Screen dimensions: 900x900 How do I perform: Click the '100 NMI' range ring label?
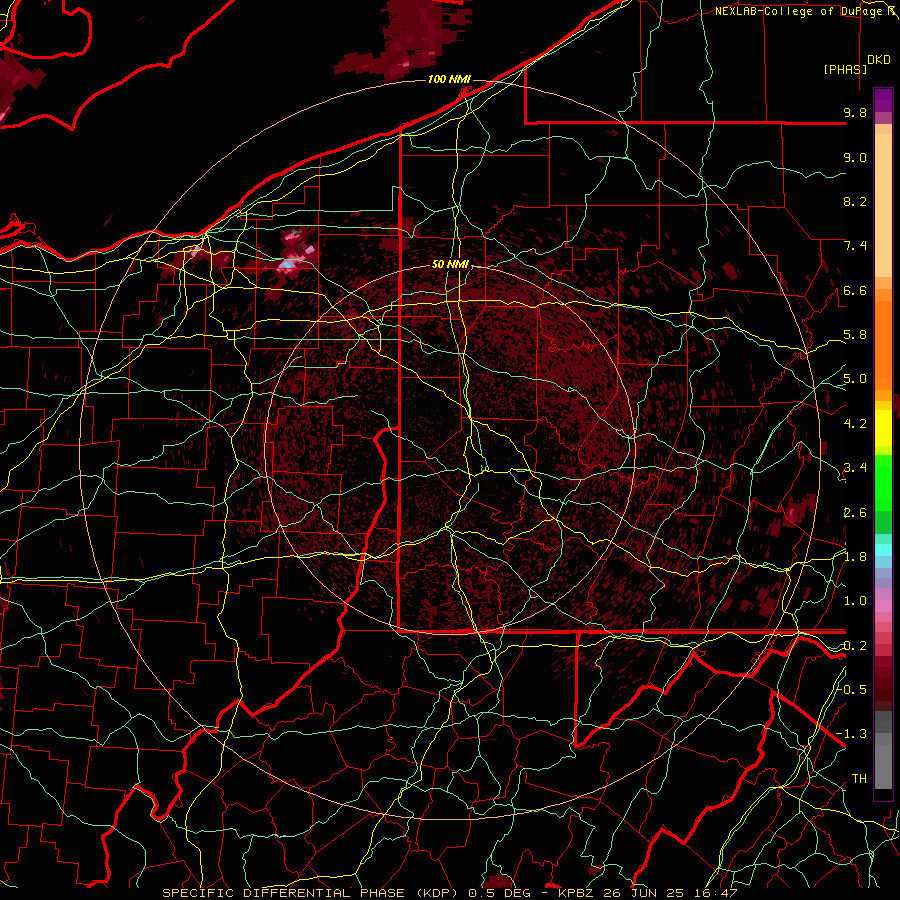(449, 79)
